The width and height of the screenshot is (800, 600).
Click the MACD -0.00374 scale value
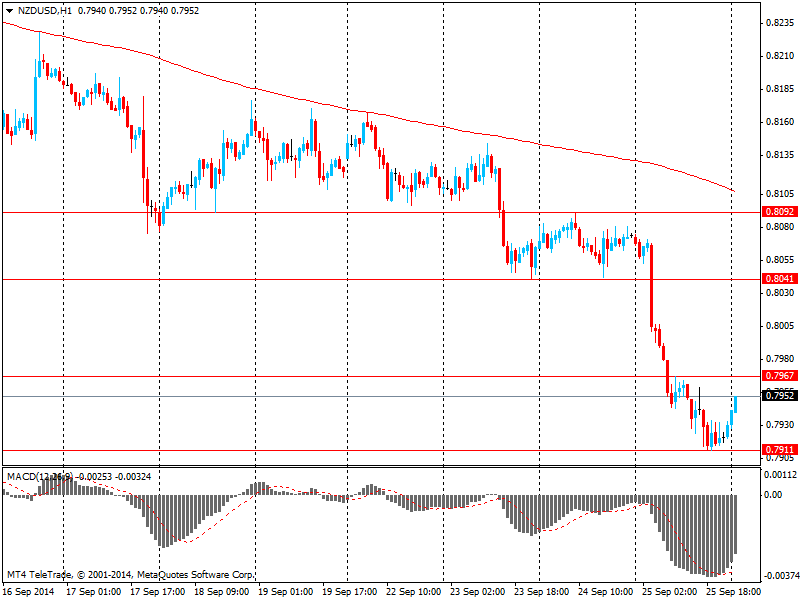tap(780, 576)
